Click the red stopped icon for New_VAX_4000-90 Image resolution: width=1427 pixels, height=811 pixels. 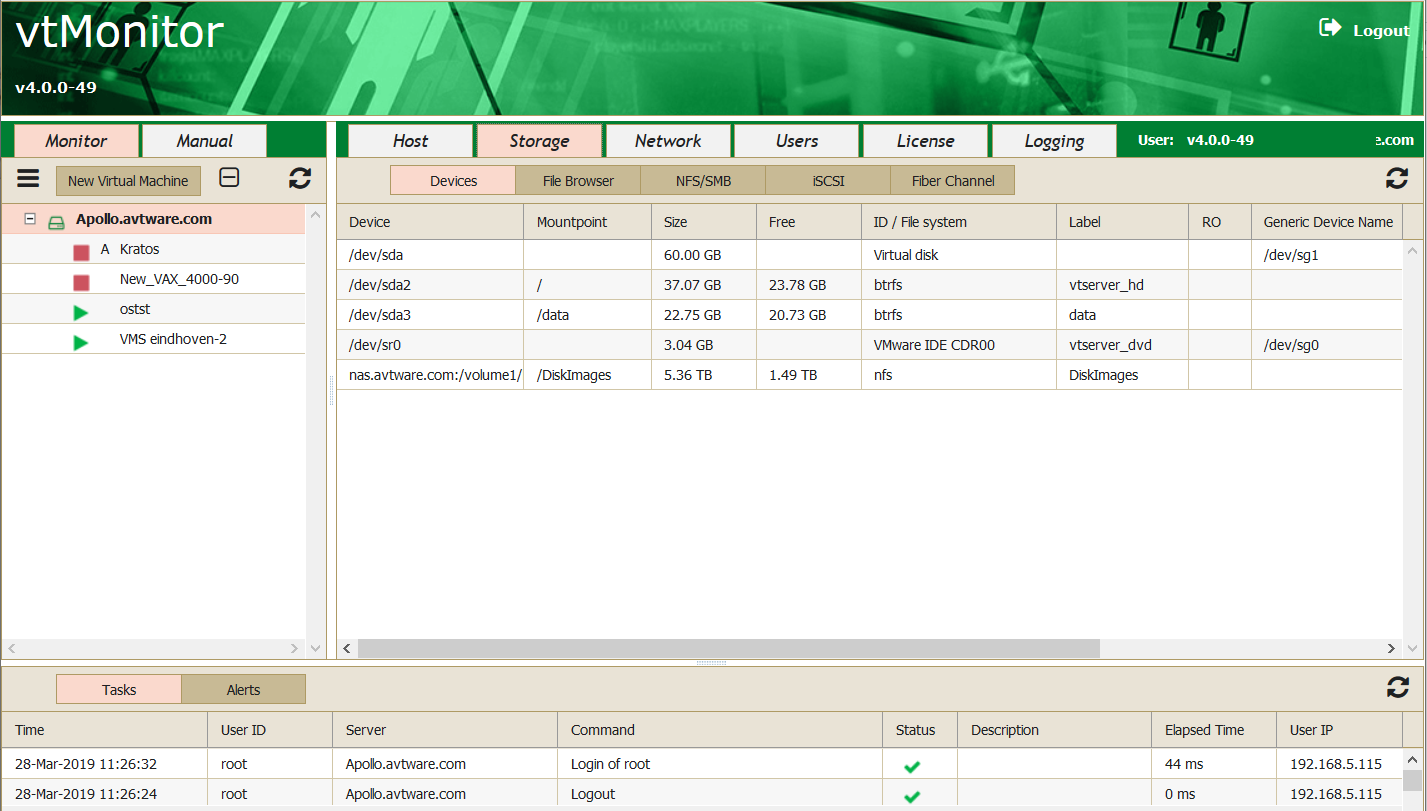(x=81, y=283)
